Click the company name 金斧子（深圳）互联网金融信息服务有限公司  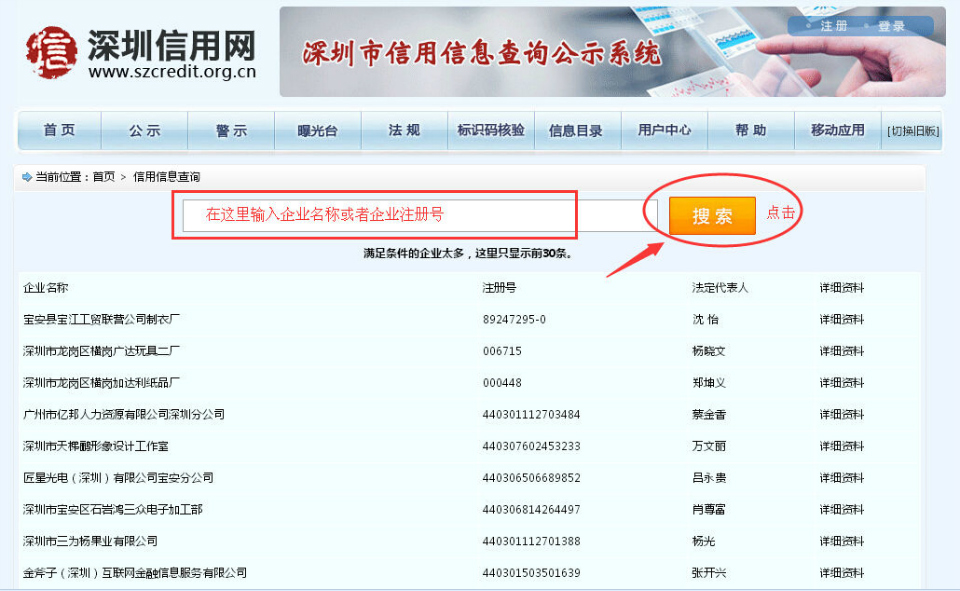coord(135,573)
